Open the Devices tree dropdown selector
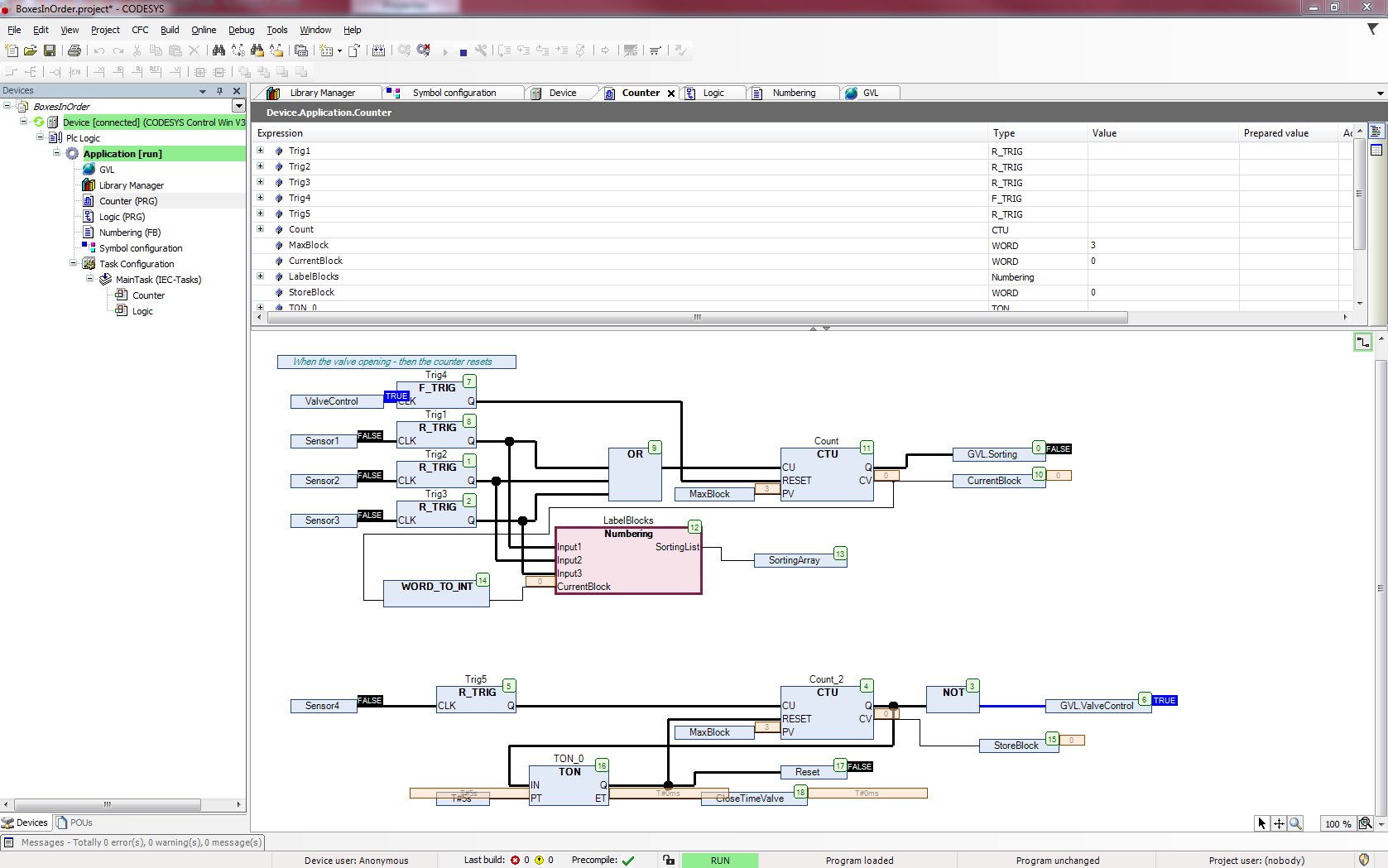This screenshot has height=868, width=1388. tap(238, 106)
